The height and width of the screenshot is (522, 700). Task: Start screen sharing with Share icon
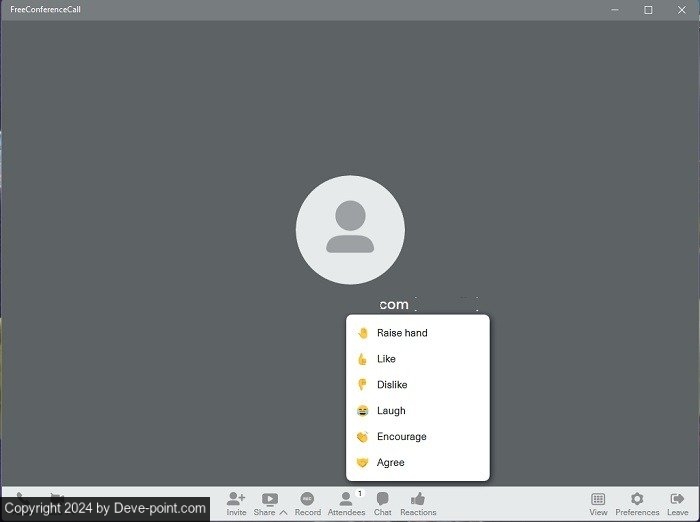tap(269, 498)
